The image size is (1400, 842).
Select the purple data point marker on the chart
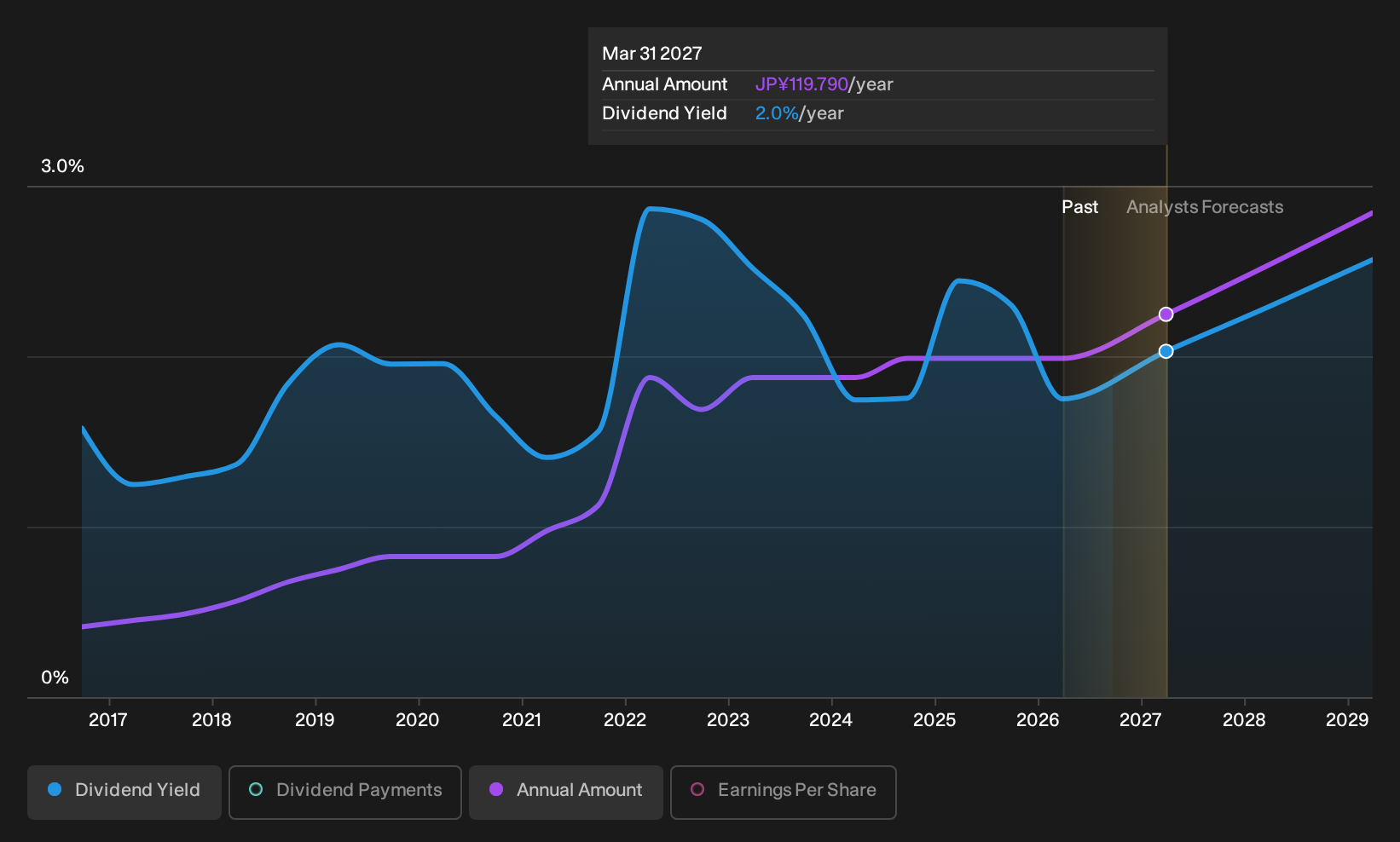click(1166, 314)
